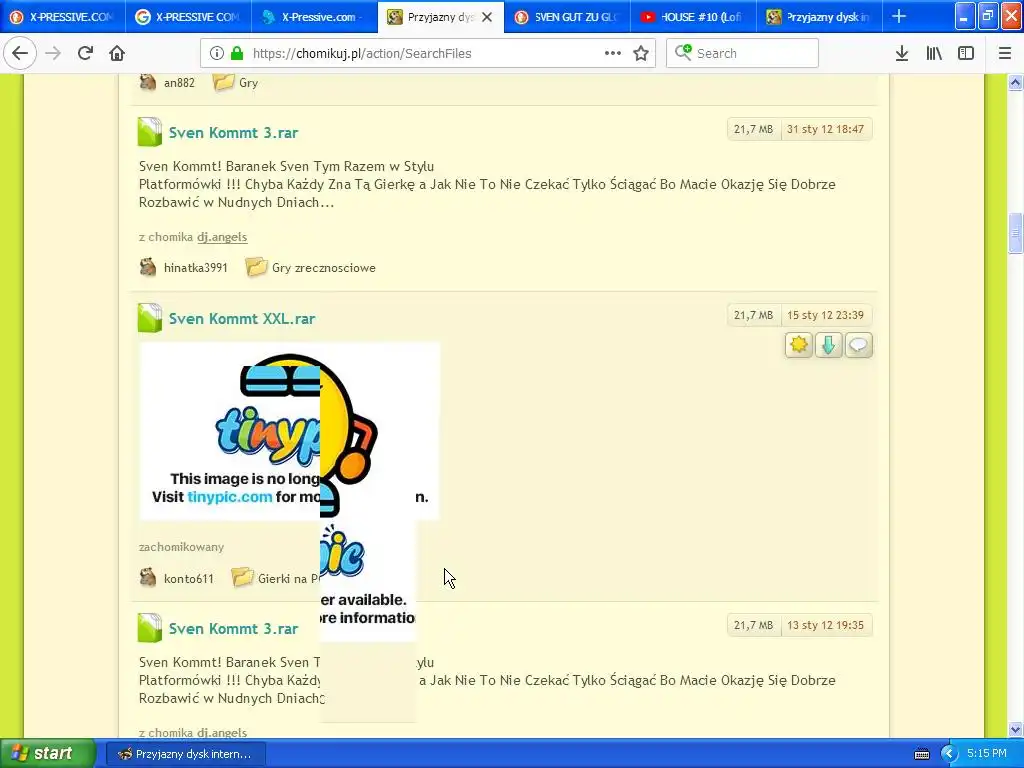Viewport: 1024px width, 768px height.
Task: Click the 21,7 MB size of Sven Kommt XXL
Action: (x=753, y=315)
